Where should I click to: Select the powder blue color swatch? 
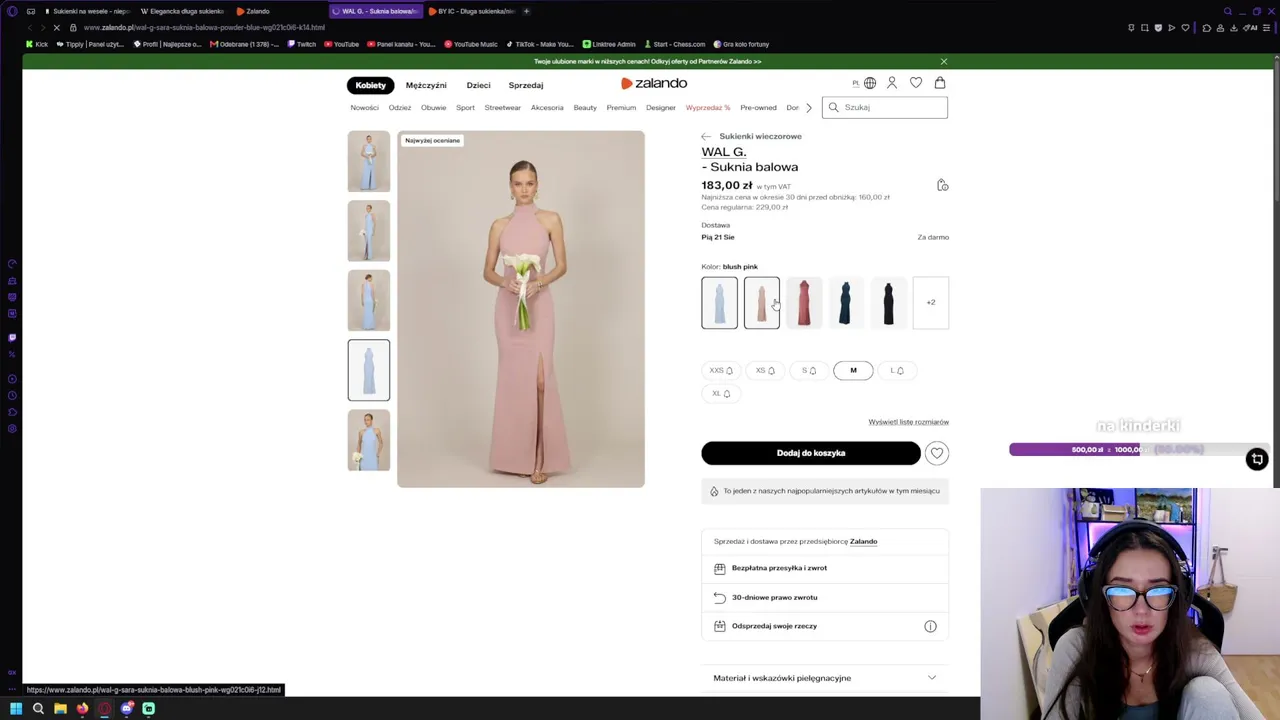pos(720,302)
